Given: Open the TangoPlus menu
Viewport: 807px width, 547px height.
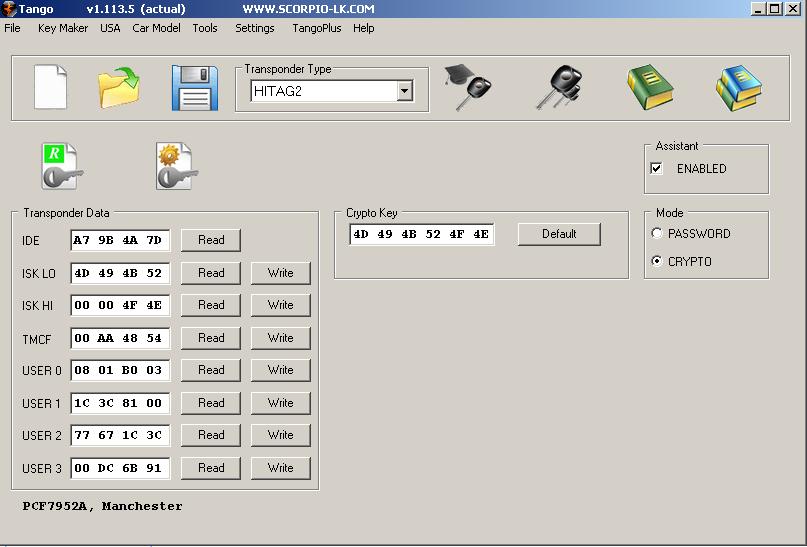Looking at the screenshot, I should click(x=317, y=28).
